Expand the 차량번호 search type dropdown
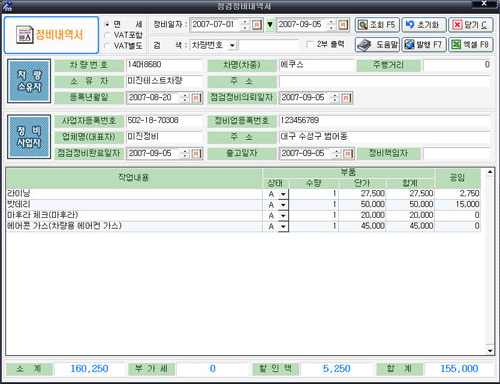The height and width of the screenshot is (384, 500). 232,45
